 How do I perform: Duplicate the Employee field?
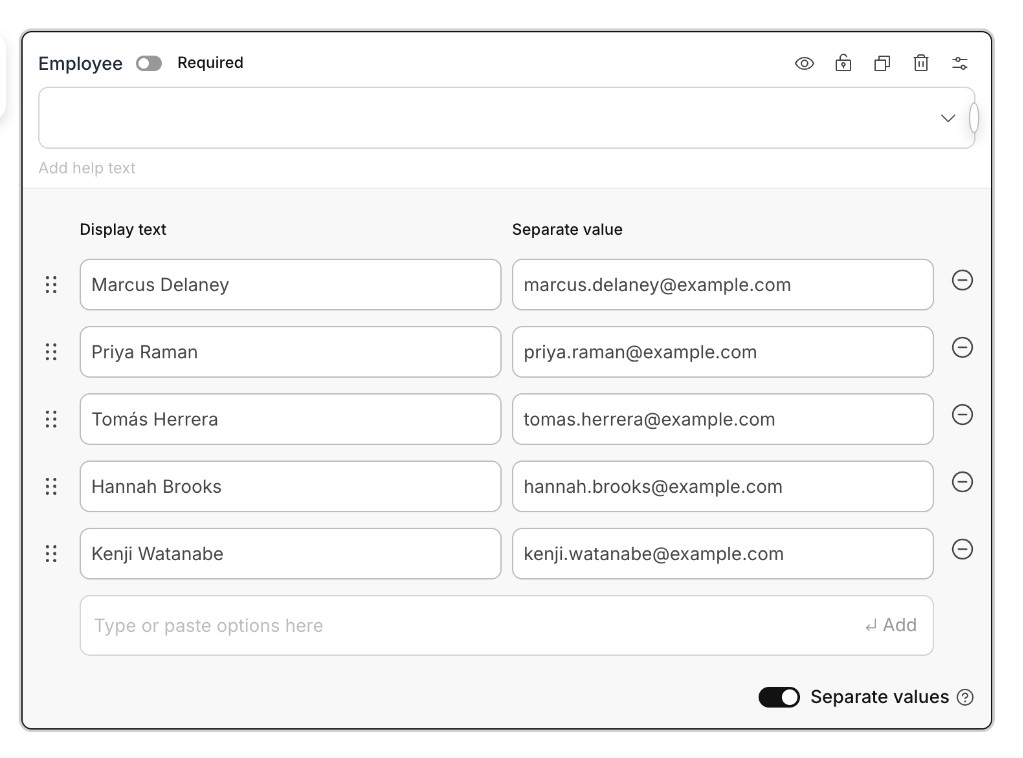coord(882,63)
